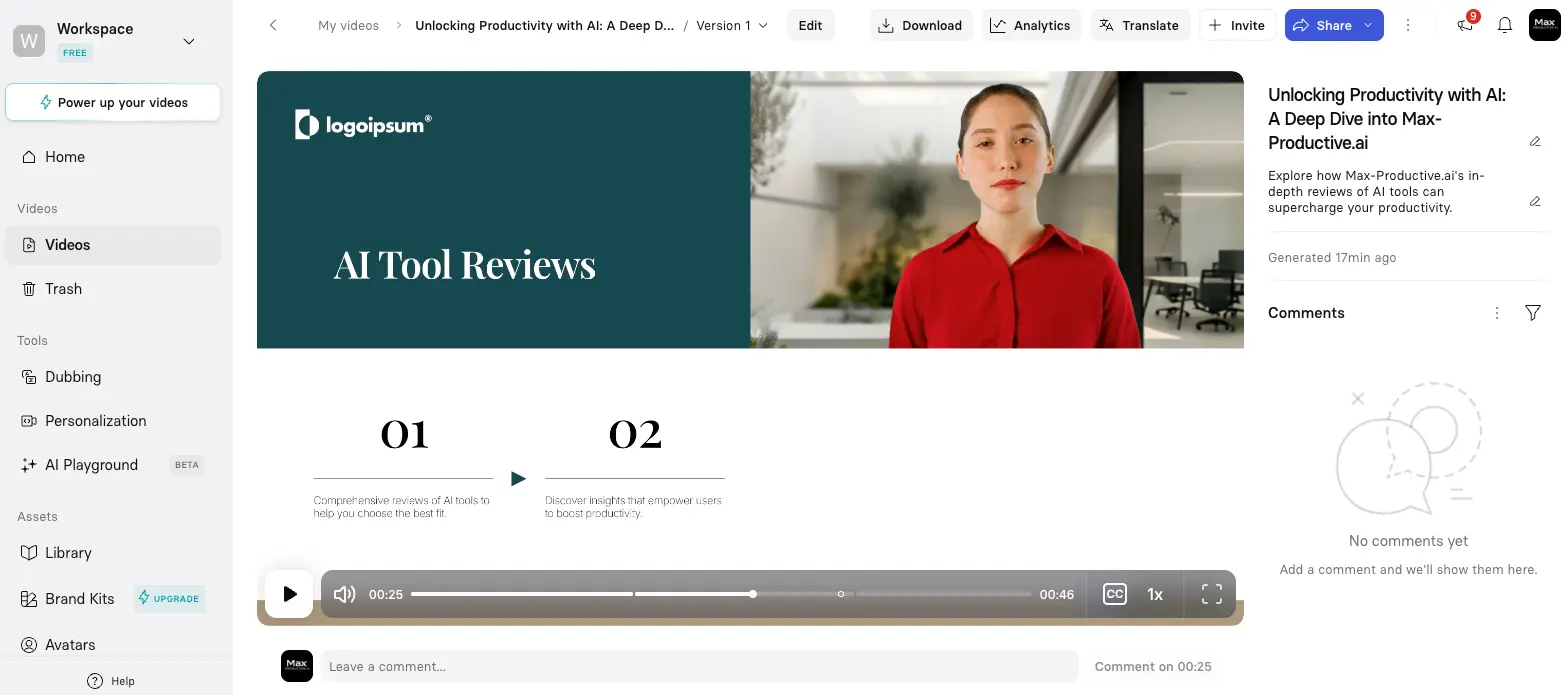Image resolution: width=1565 pixels, height=695 pixels.
Task: Play the video
Action: (x=289, y=594)
